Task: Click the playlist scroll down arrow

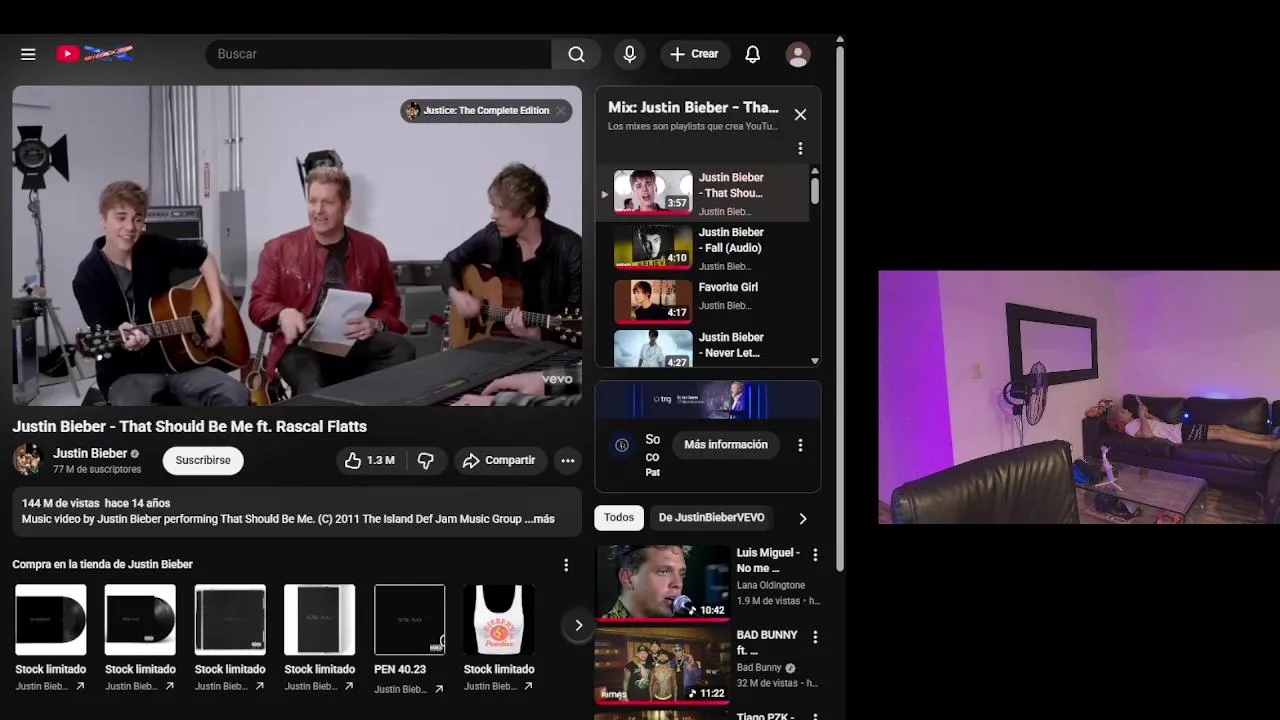Action: (815, 361)
